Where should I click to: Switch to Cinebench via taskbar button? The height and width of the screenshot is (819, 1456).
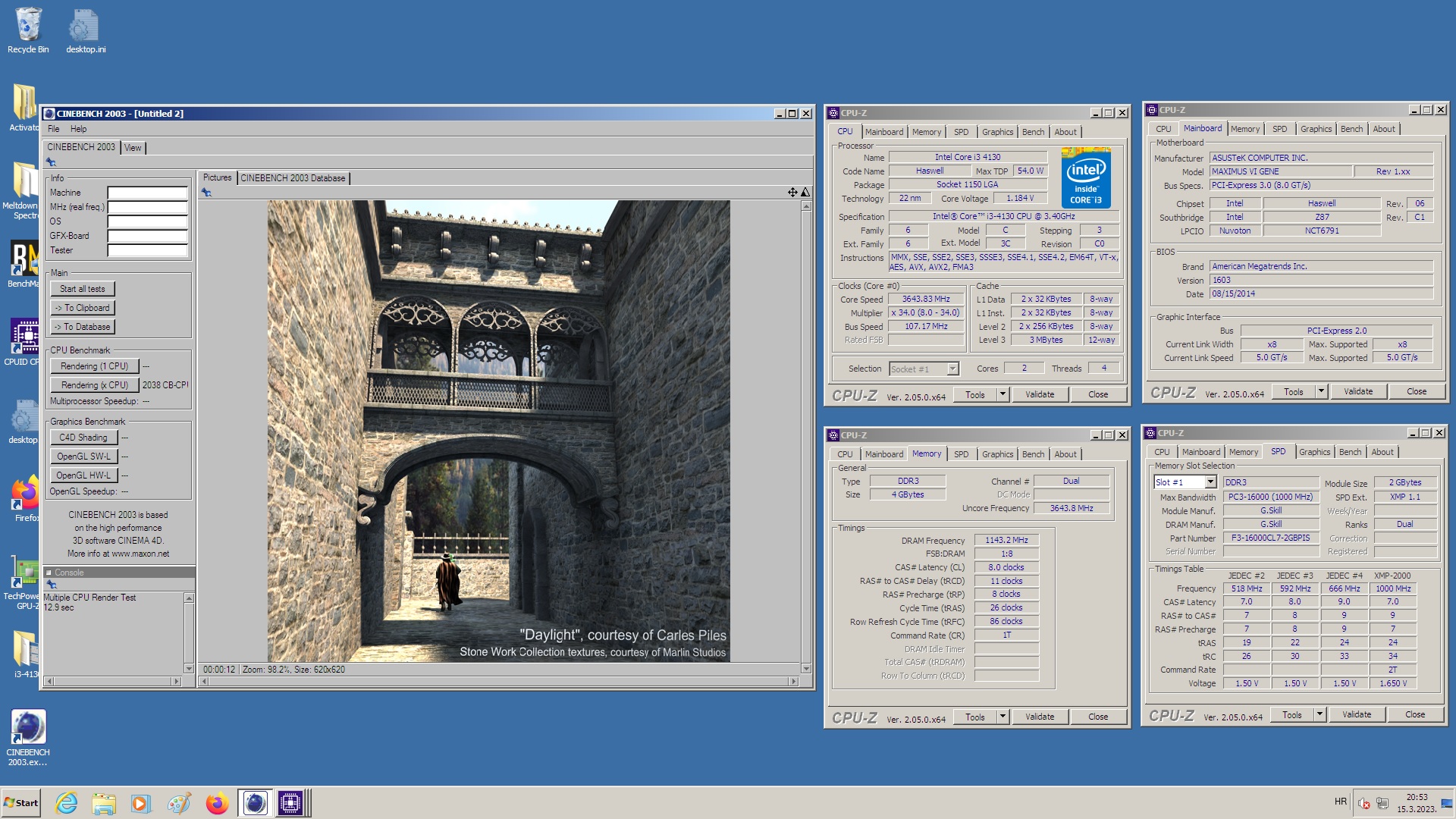255,802
